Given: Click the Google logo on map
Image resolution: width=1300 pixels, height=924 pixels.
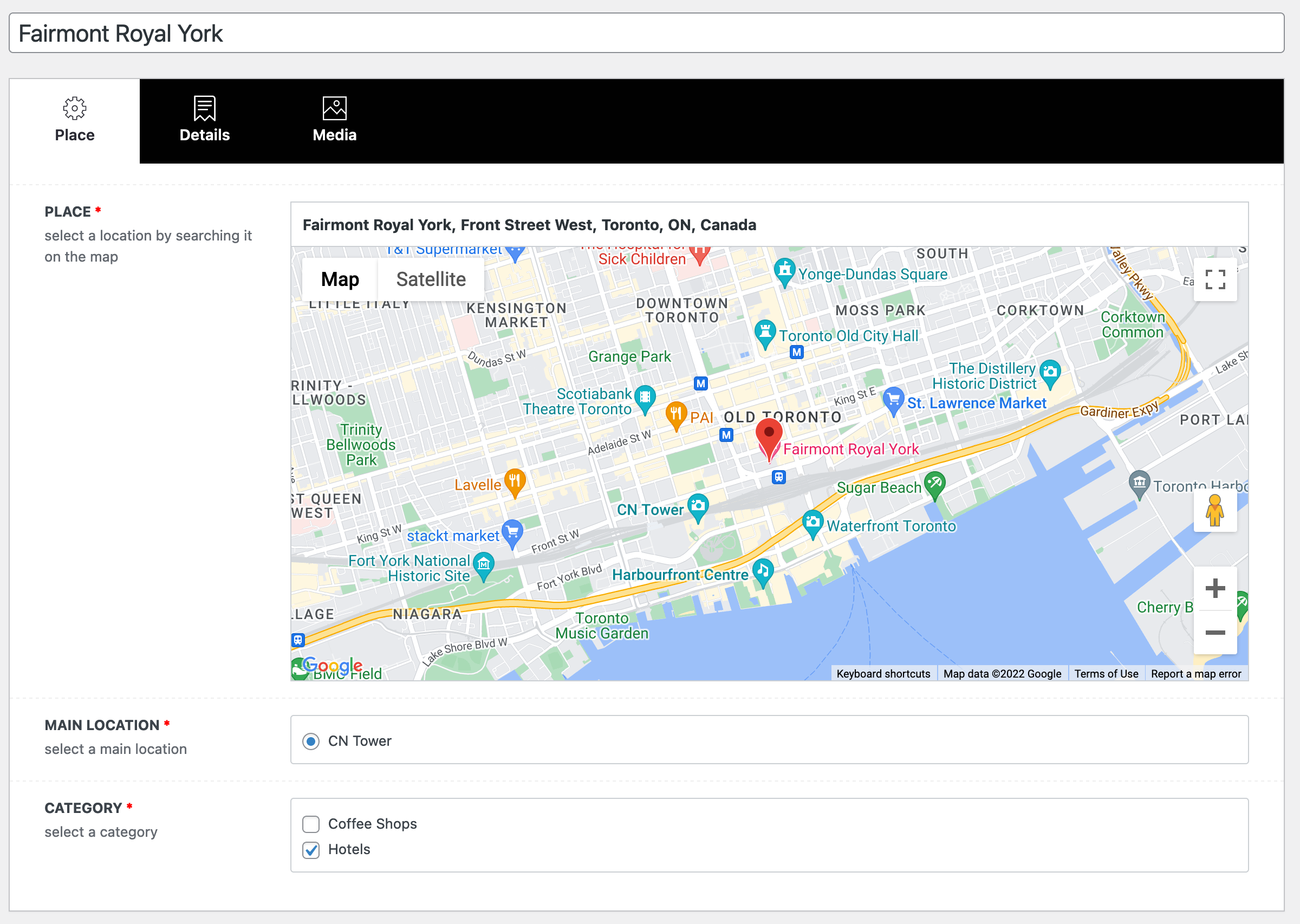Looking at the screenshot, I should coord(332,665).
